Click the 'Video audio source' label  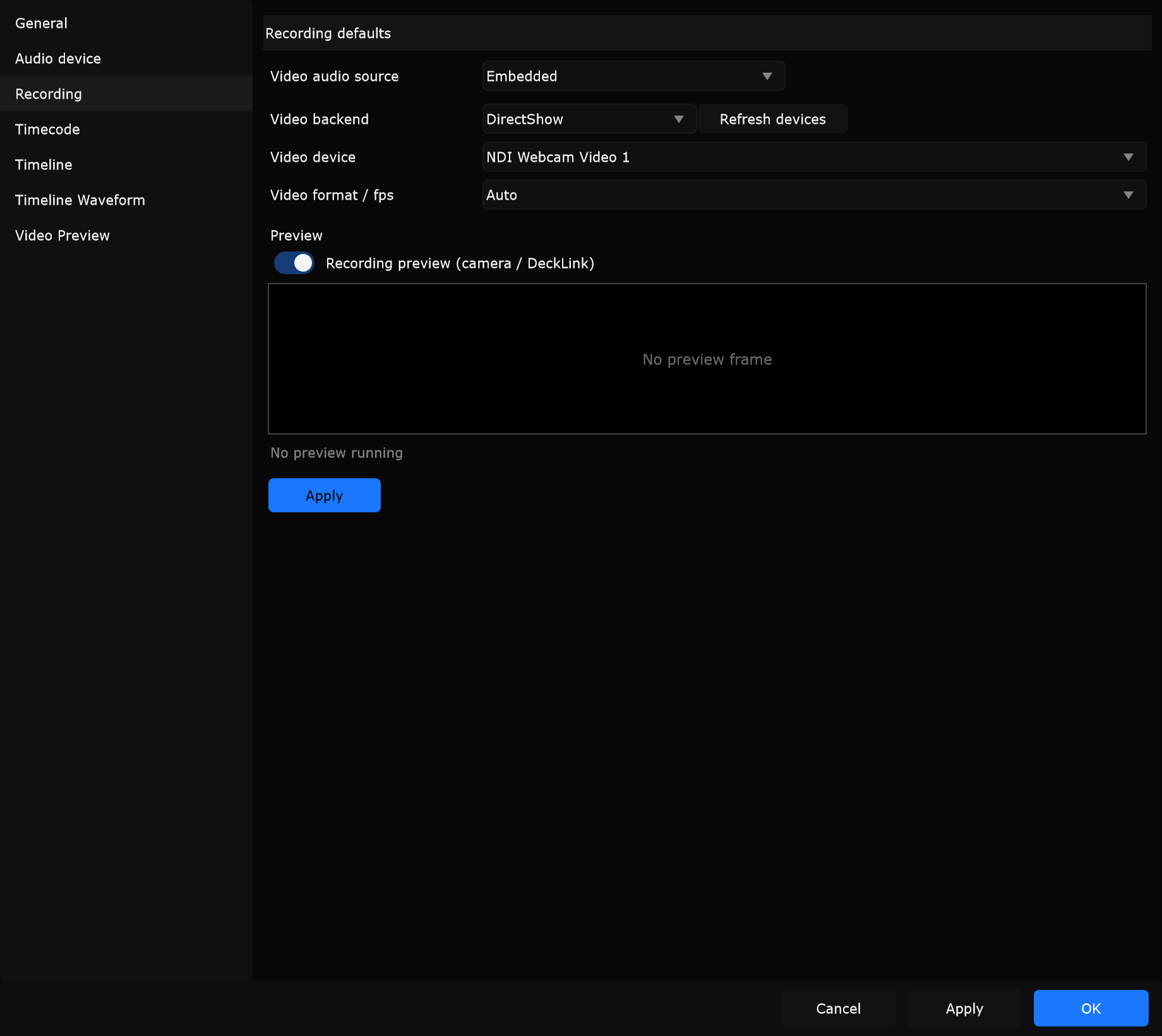click(335, 76)
